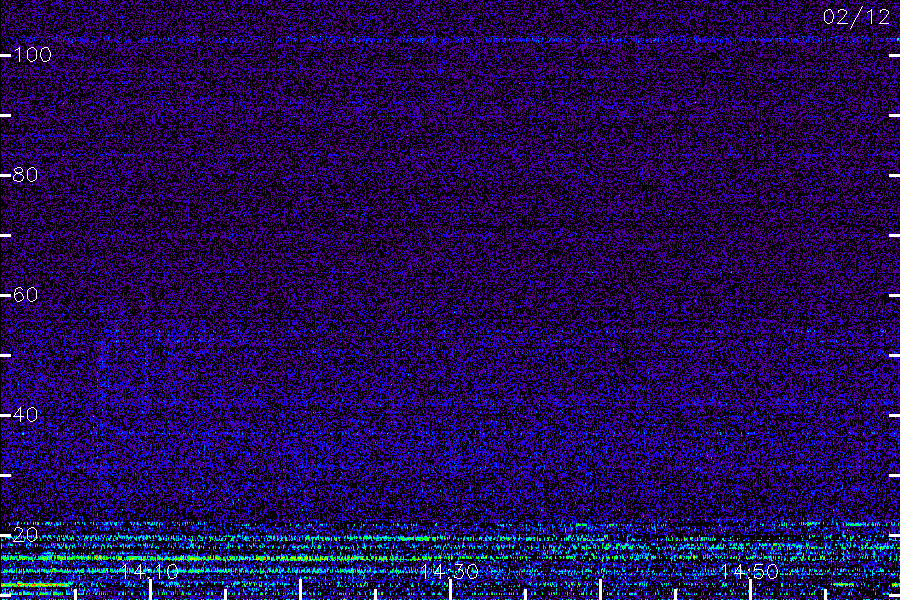Image resolution: width=900 pixels, height=600 pixels.
Task: Click the 14:30 time label
Action: (x=449, y=571)
